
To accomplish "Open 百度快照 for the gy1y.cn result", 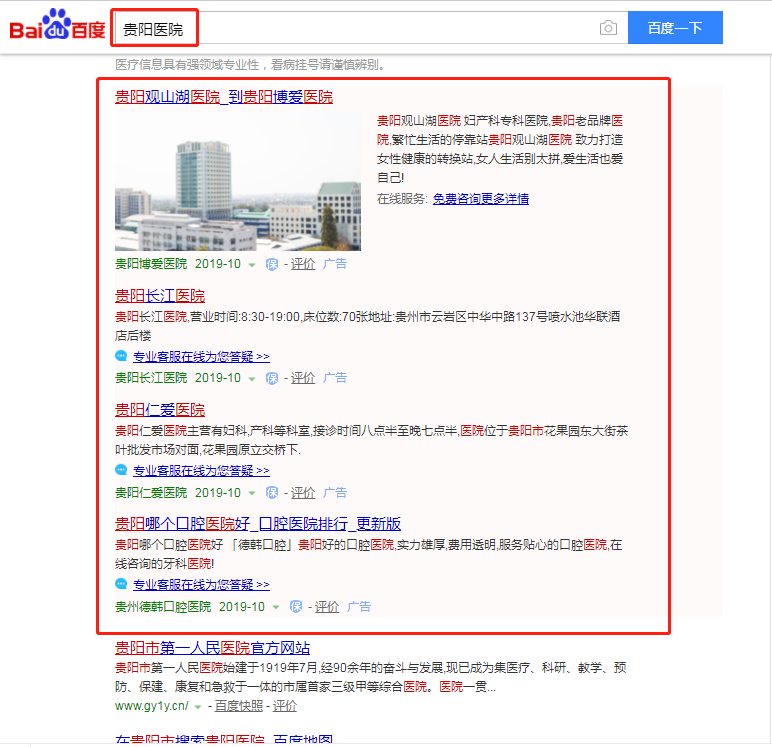I will coord(239,706).
